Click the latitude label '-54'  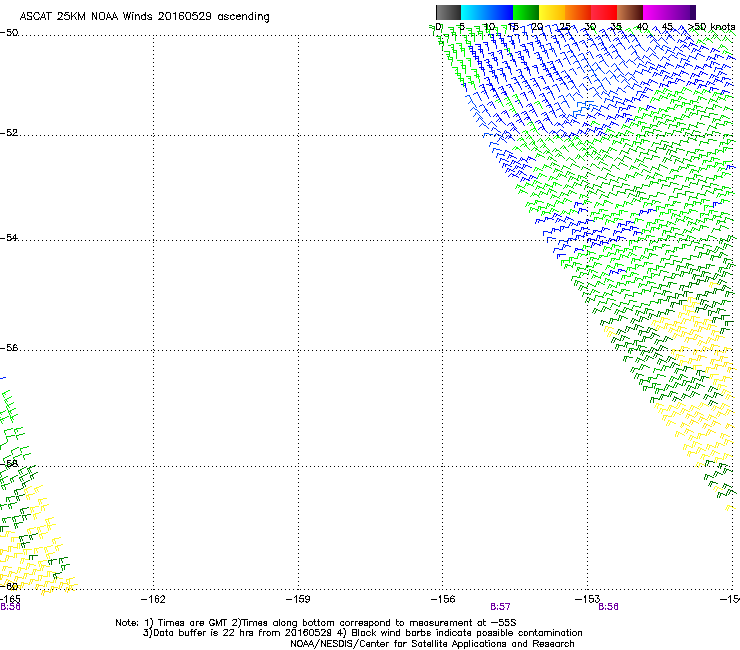pyautogui.click(x=9, y=237)
